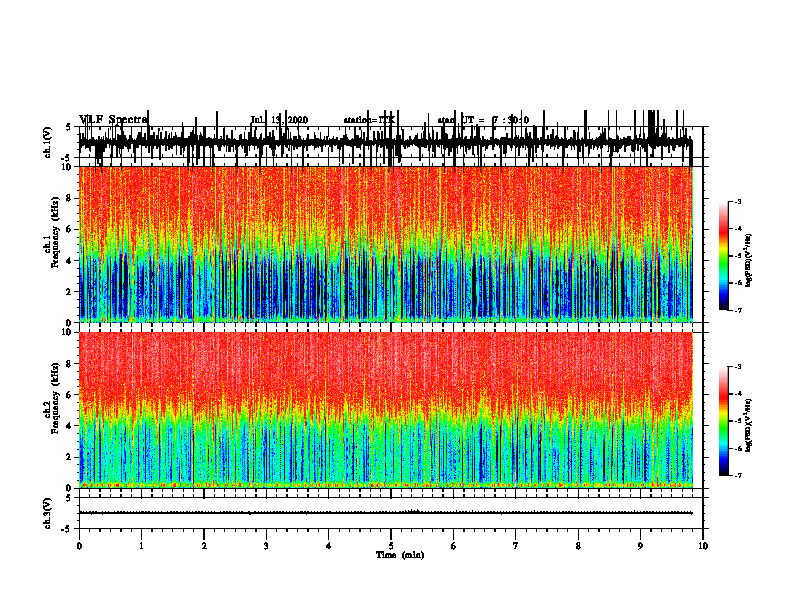792x612 pixels.
Task: Click the '2' kHz tick on ch.2 frequency axis
Action: click(x=70, y=457)
